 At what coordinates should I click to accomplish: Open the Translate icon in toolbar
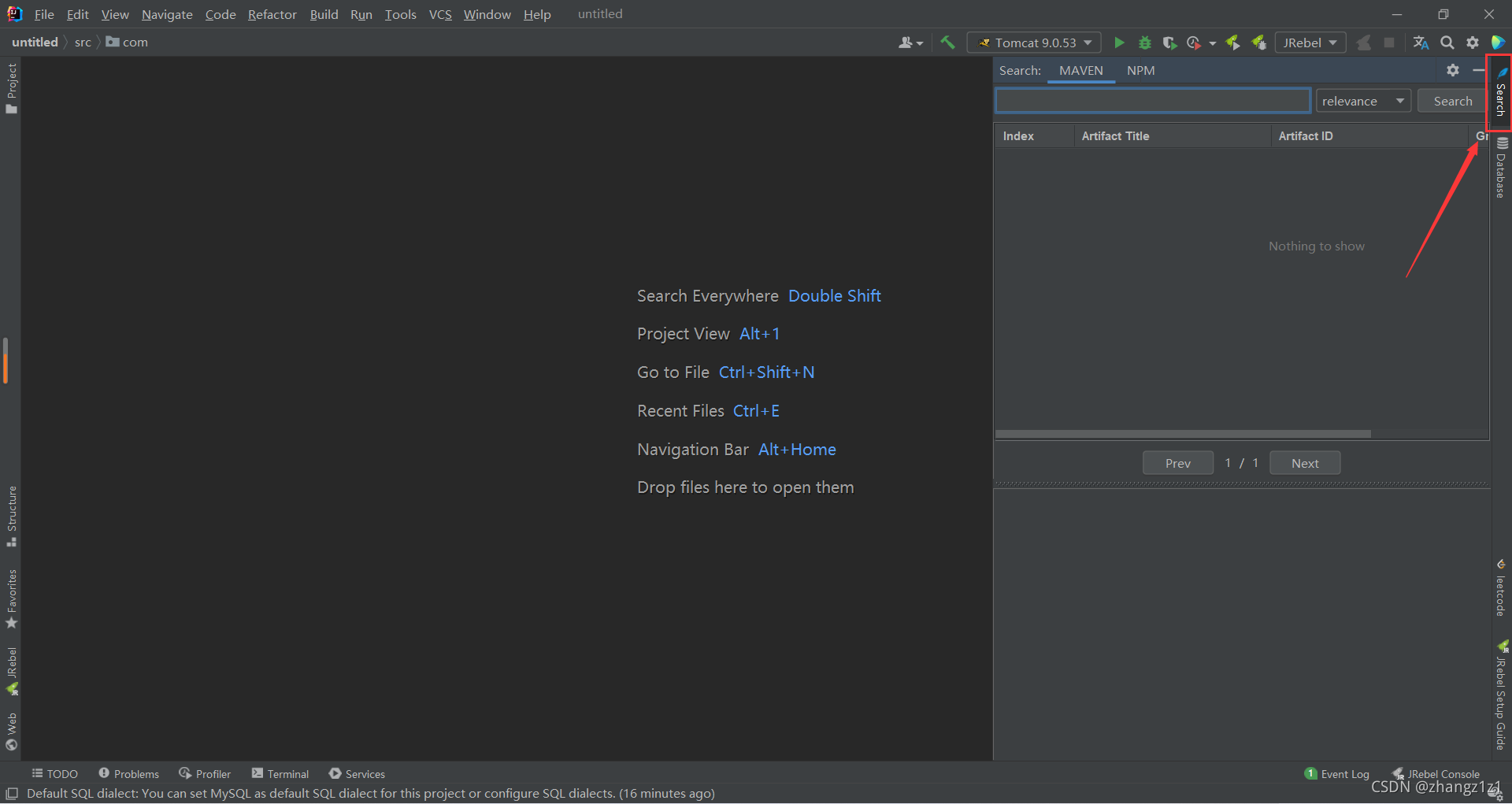tap(1421, 43)
